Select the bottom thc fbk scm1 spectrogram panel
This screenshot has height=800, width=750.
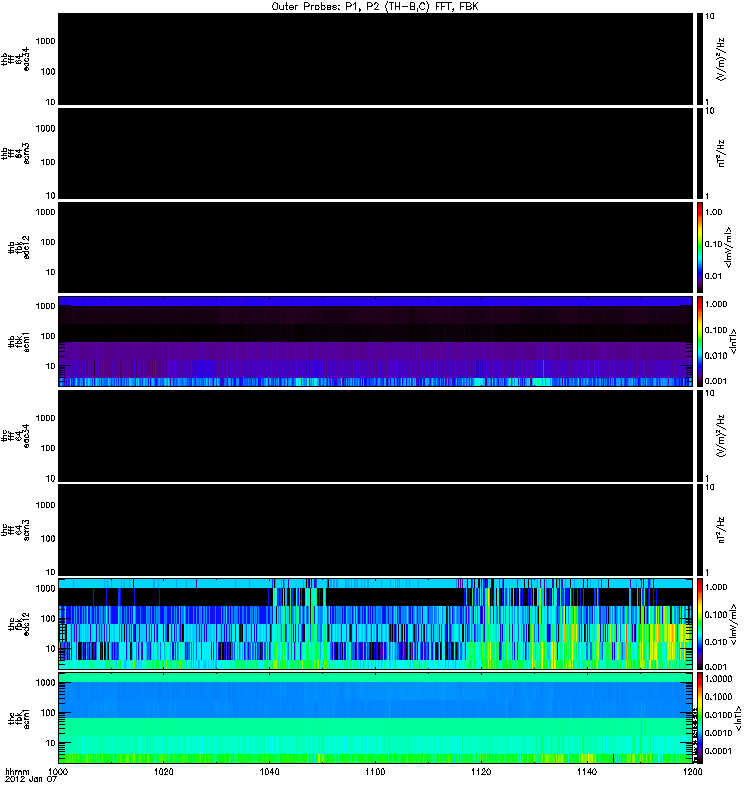click(x=375, y=717)
